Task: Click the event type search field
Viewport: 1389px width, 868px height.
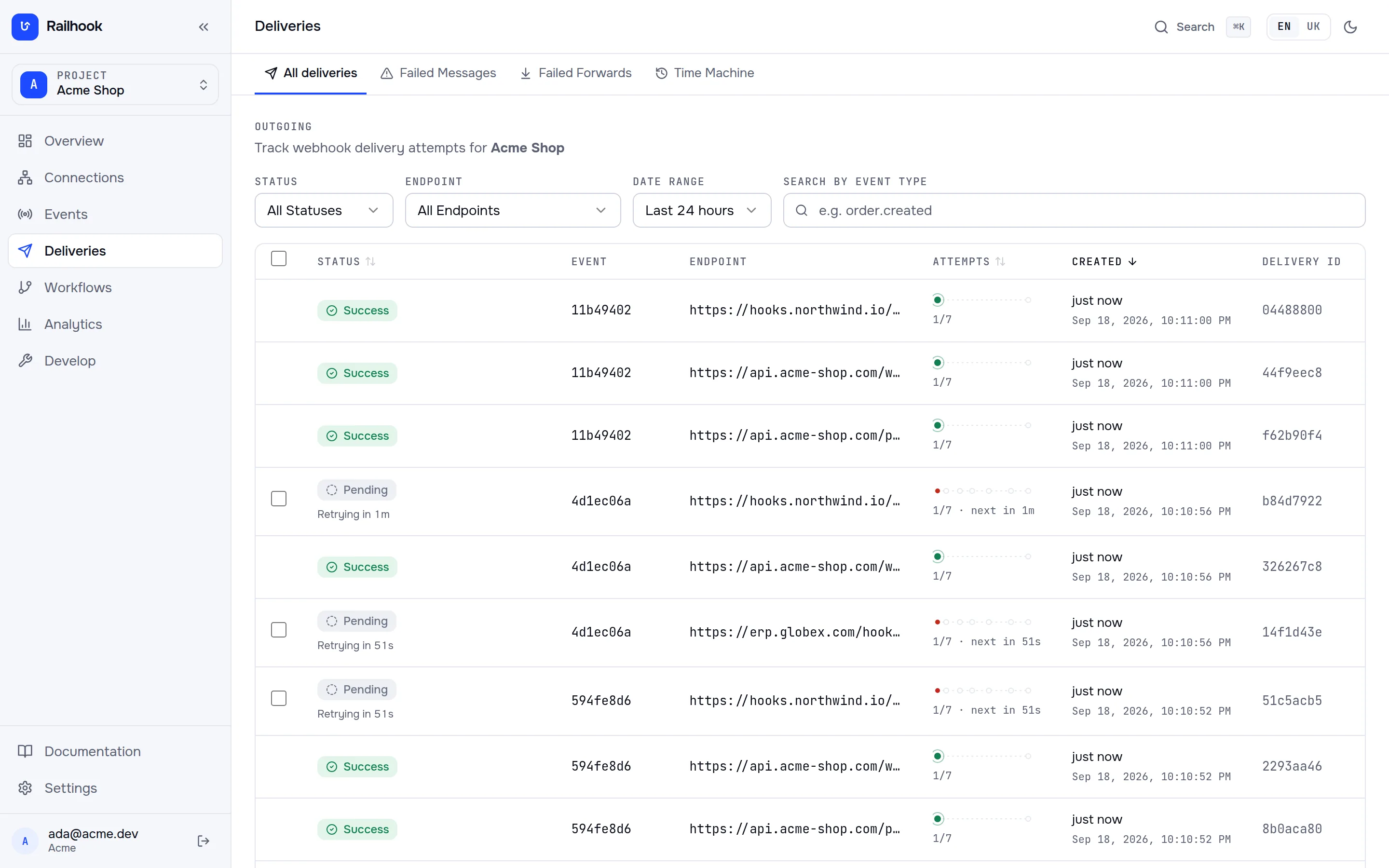Action: [x=1074, y=210]
